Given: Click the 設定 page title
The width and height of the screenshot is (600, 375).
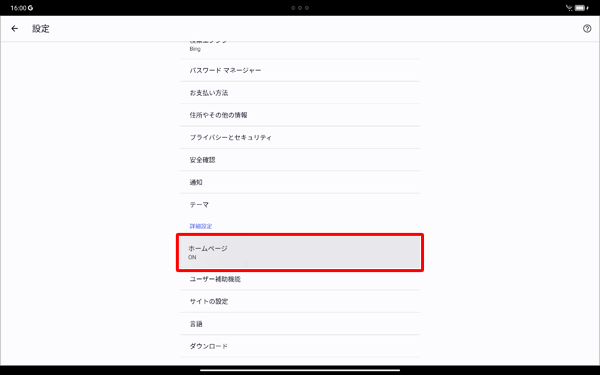Looking at the screenshot, I should click(x=41, y=29).
